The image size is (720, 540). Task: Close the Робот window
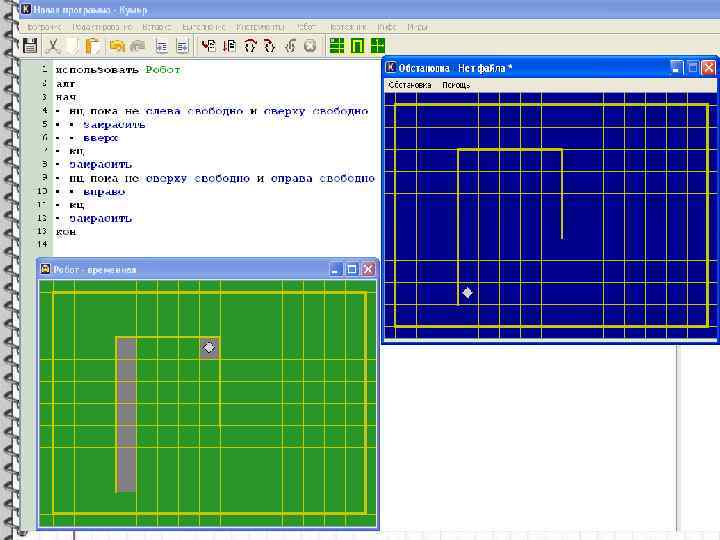click(368, 269)
